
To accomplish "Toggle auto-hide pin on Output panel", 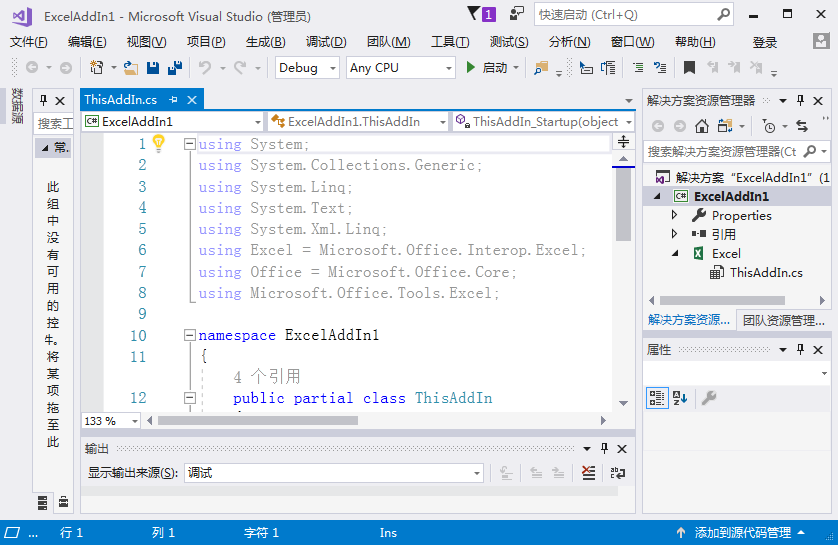I will coord(604,448).
